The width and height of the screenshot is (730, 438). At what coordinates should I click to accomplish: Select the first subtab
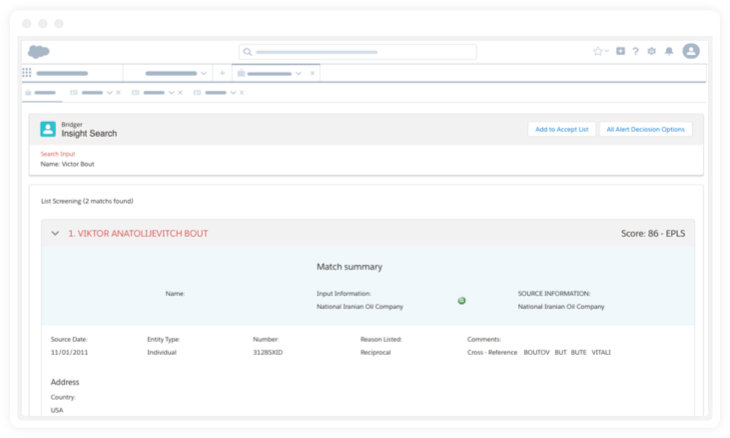click(x=41, y=93)
